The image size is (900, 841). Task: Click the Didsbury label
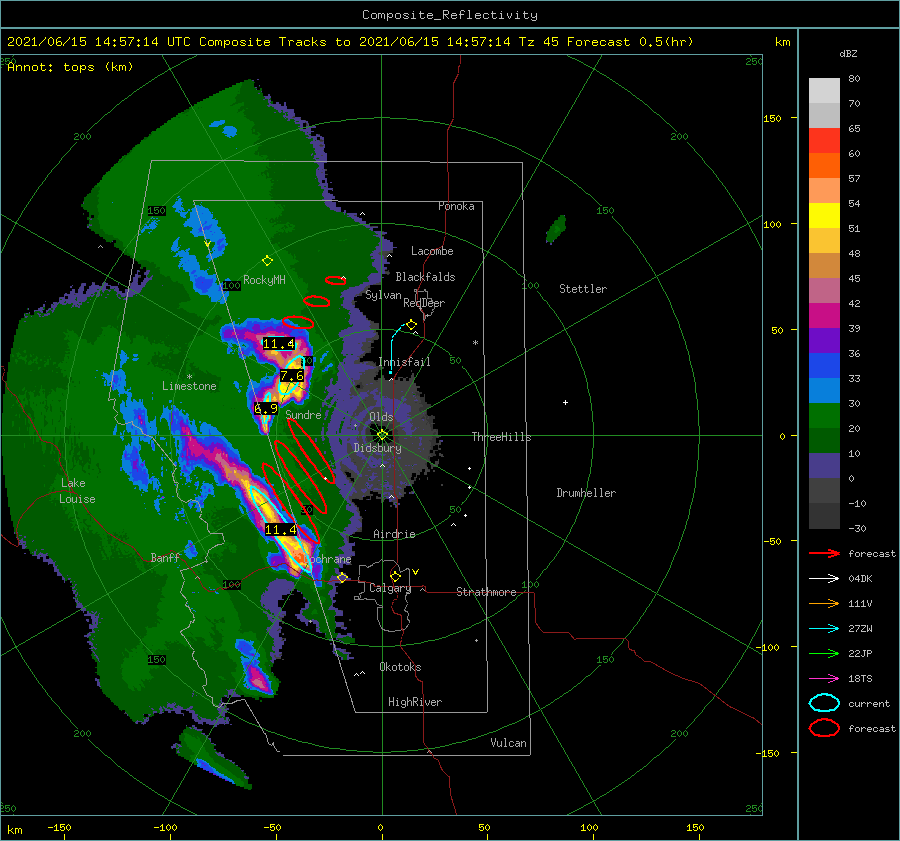(x=377, y=448)
